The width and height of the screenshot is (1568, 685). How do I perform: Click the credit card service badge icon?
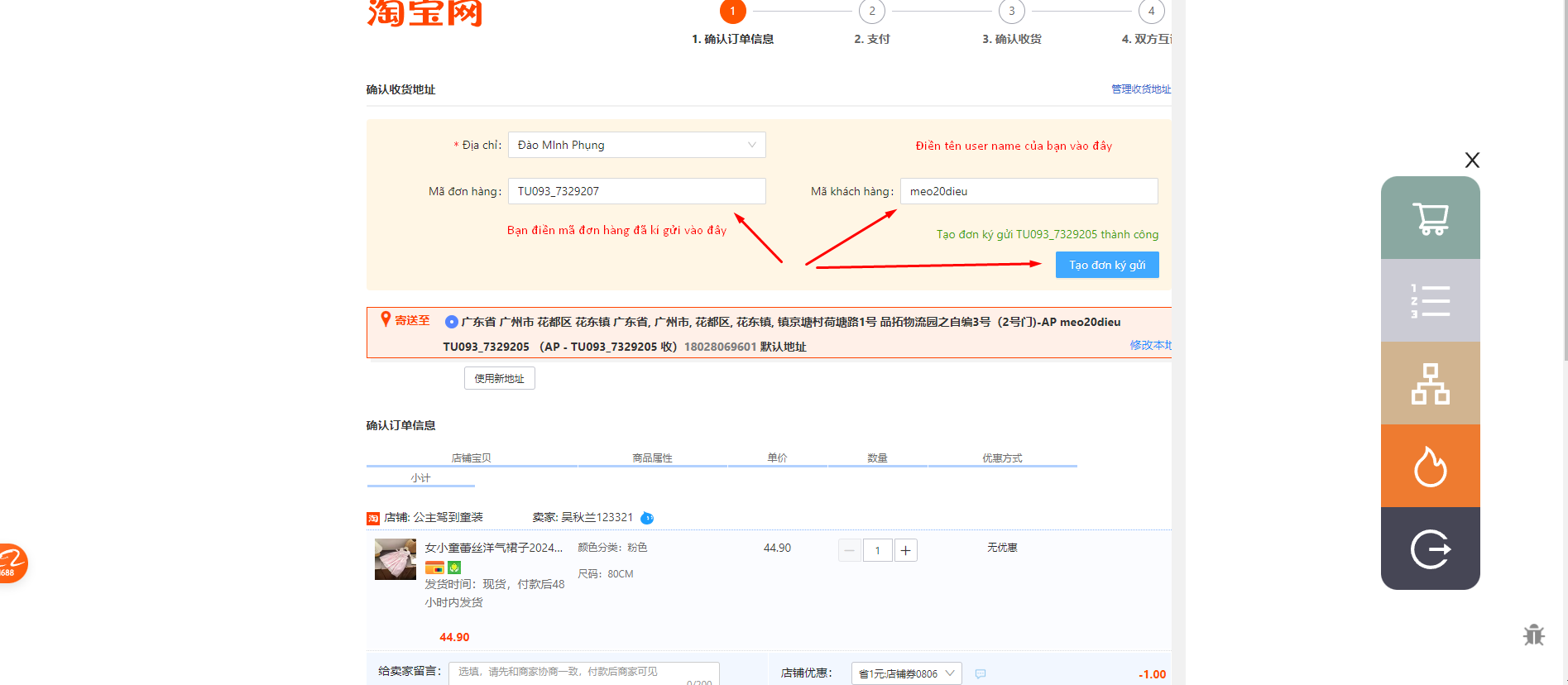click(434, 568)
